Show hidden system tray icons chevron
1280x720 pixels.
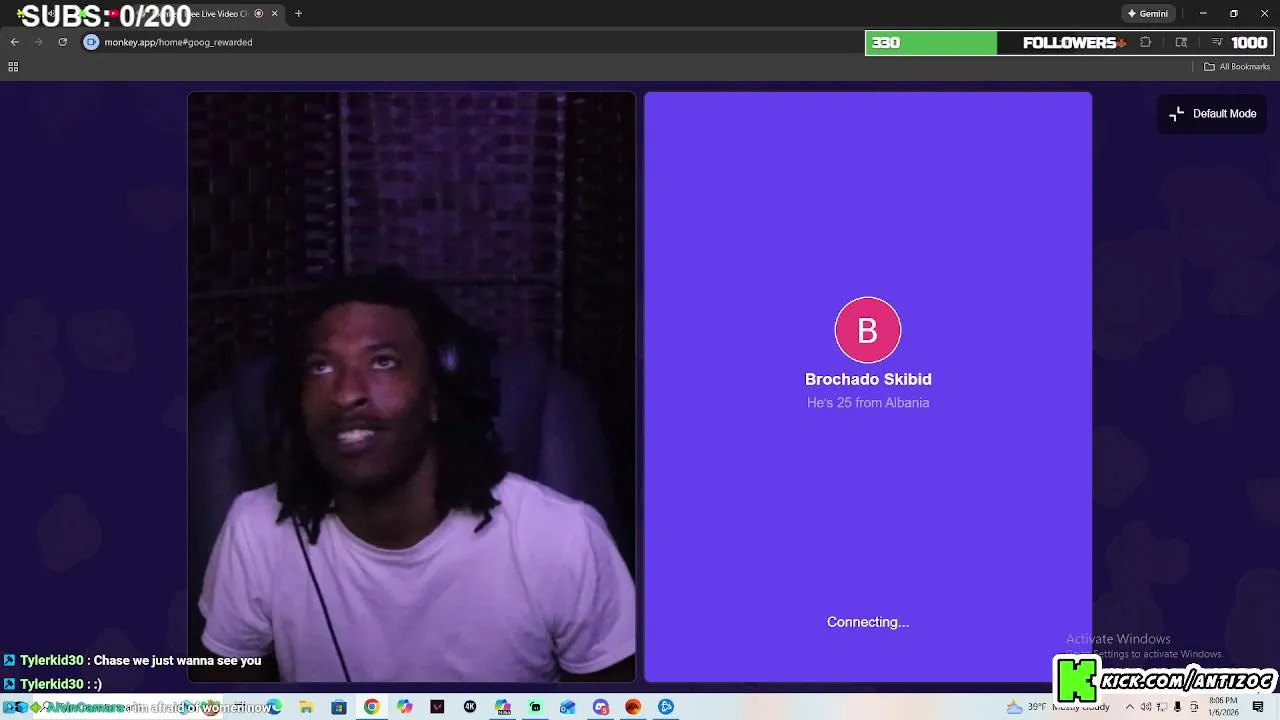[1130, 707]
